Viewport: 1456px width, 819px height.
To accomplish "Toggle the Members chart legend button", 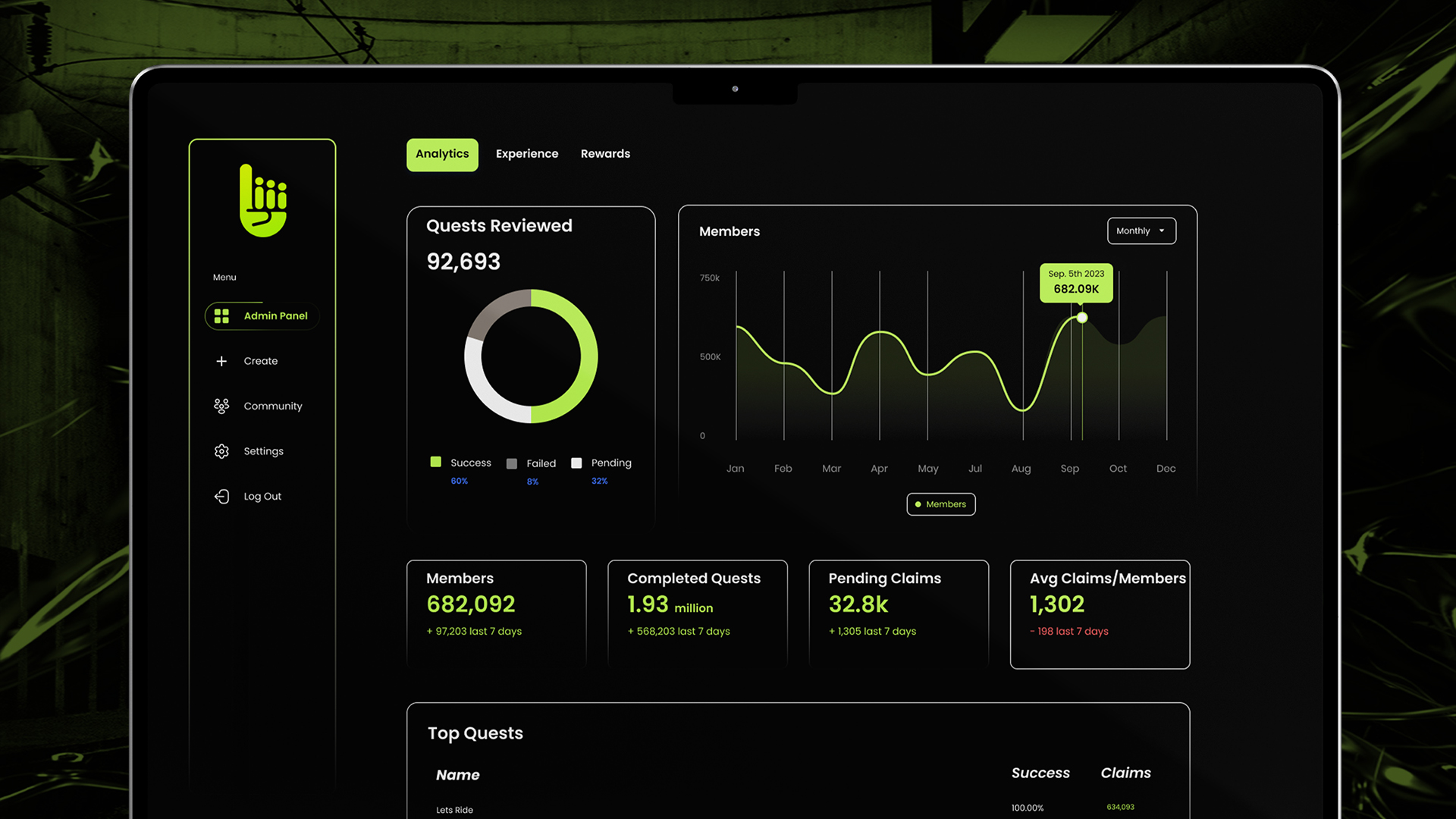I will pyautogui.click(x=941, y=504).
